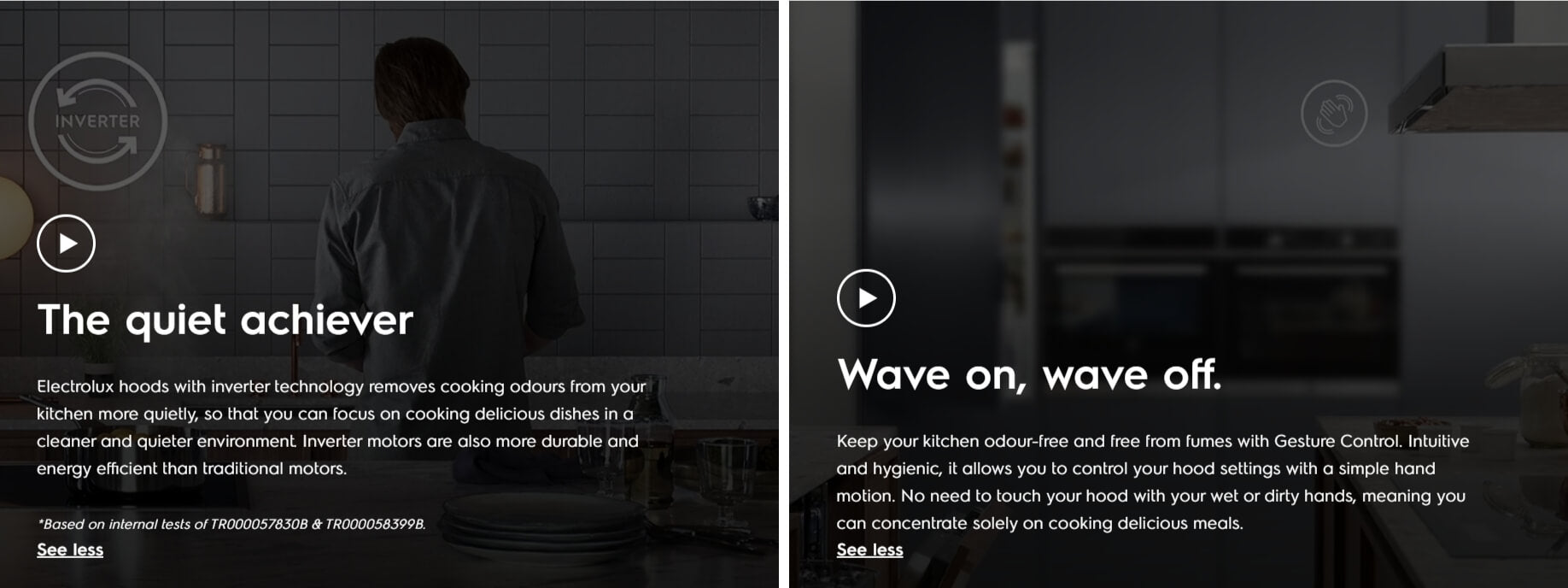Collapse the inverter card with See less
The width and height of the screenshot is (1568, 588).
(70, 550)
